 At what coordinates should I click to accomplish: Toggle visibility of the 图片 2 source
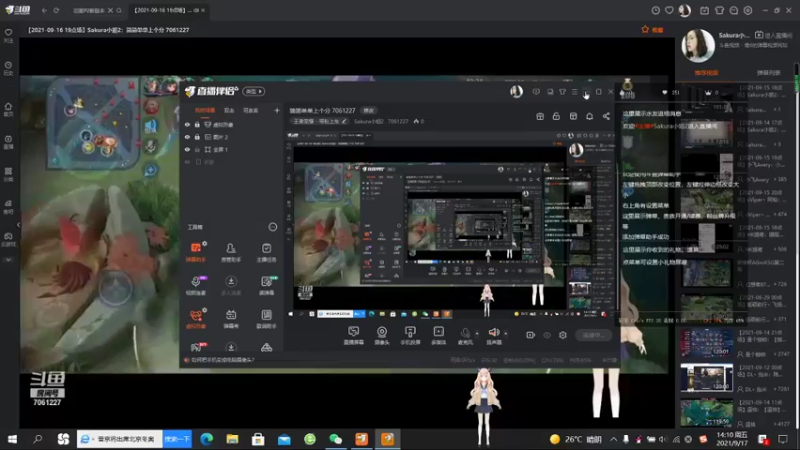(x=187, y=137)
